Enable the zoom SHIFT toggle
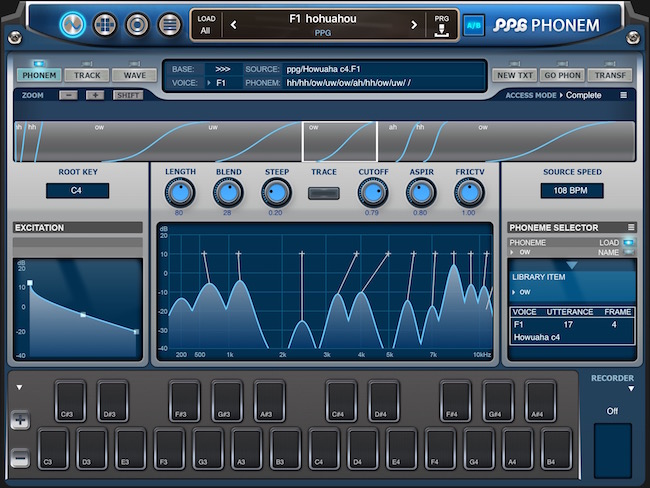This screenshot has height=488, width=650. [128, 95]
